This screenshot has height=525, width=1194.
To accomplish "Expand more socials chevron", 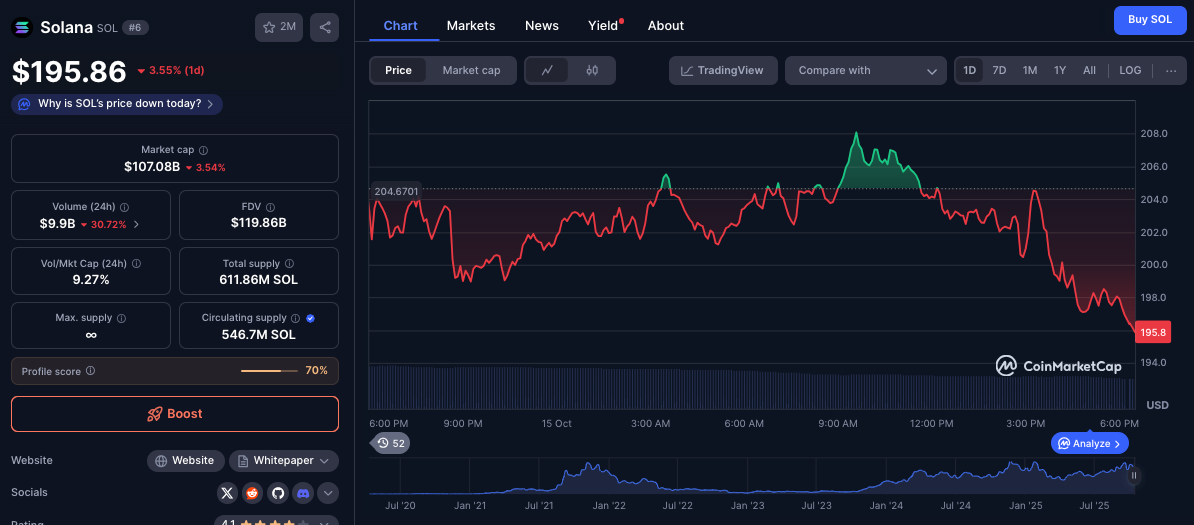I will point(328,492).
